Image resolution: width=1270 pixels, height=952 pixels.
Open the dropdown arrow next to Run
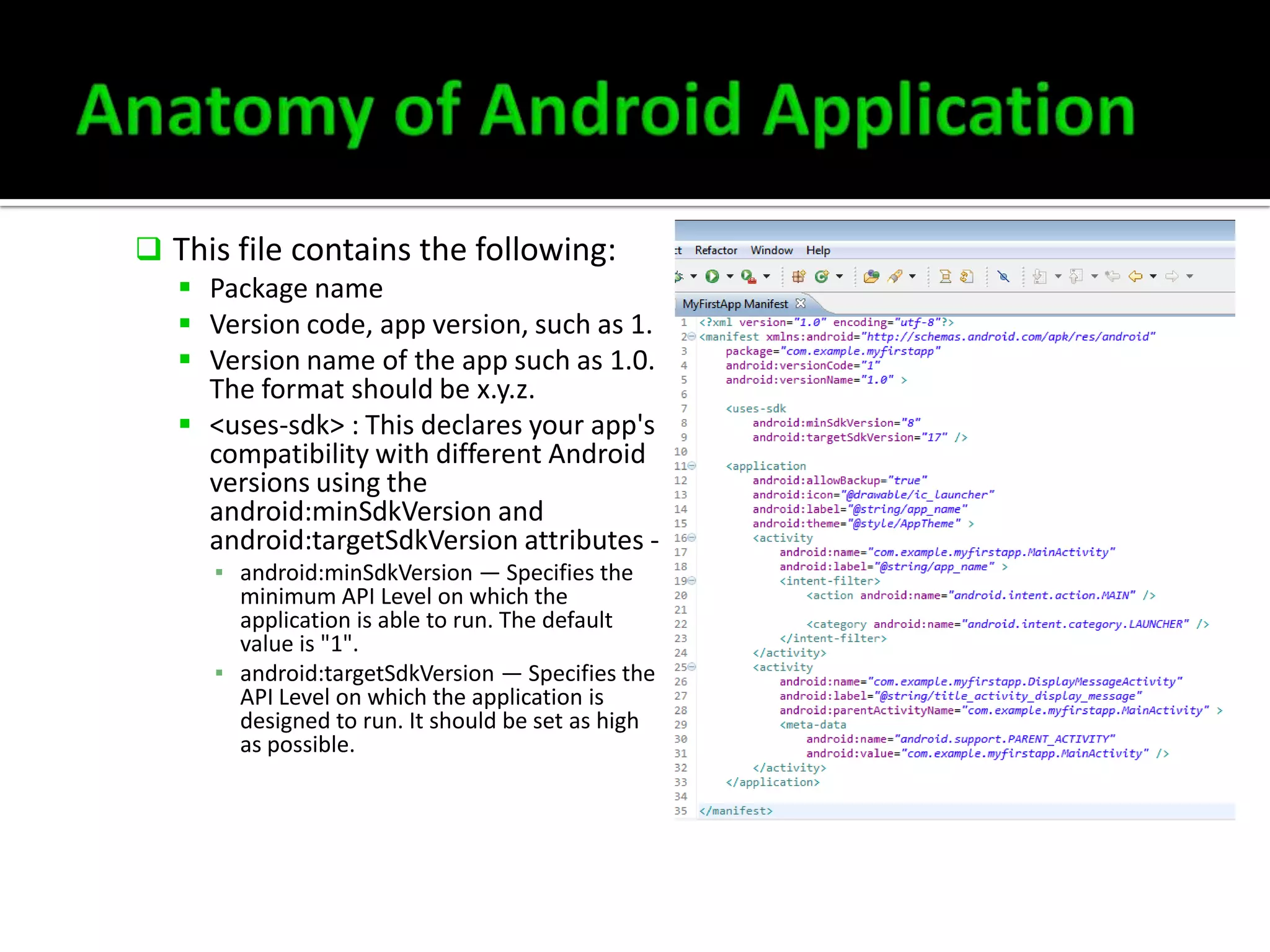click(x=730, y=276)
